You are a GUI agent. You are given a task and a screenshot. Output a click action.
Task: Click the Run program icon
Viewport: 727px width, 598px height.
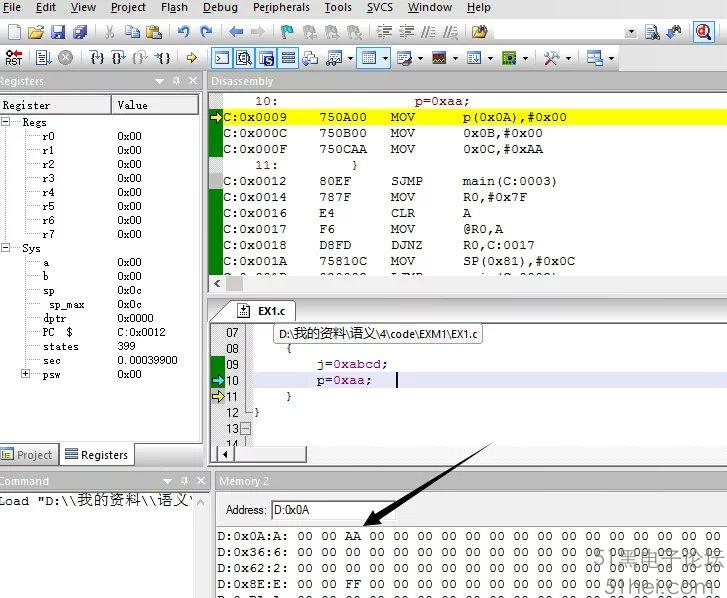point(42,58)
